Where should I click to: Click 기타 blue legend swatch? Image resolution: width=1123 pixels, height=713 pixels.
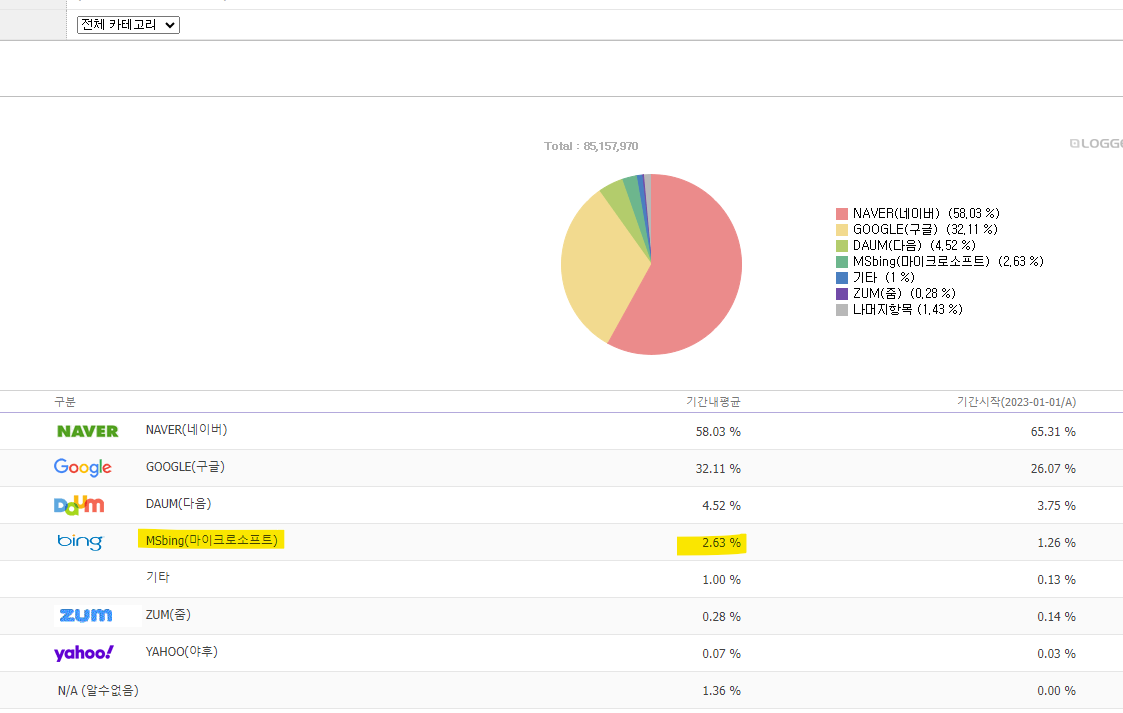(842, 278)
